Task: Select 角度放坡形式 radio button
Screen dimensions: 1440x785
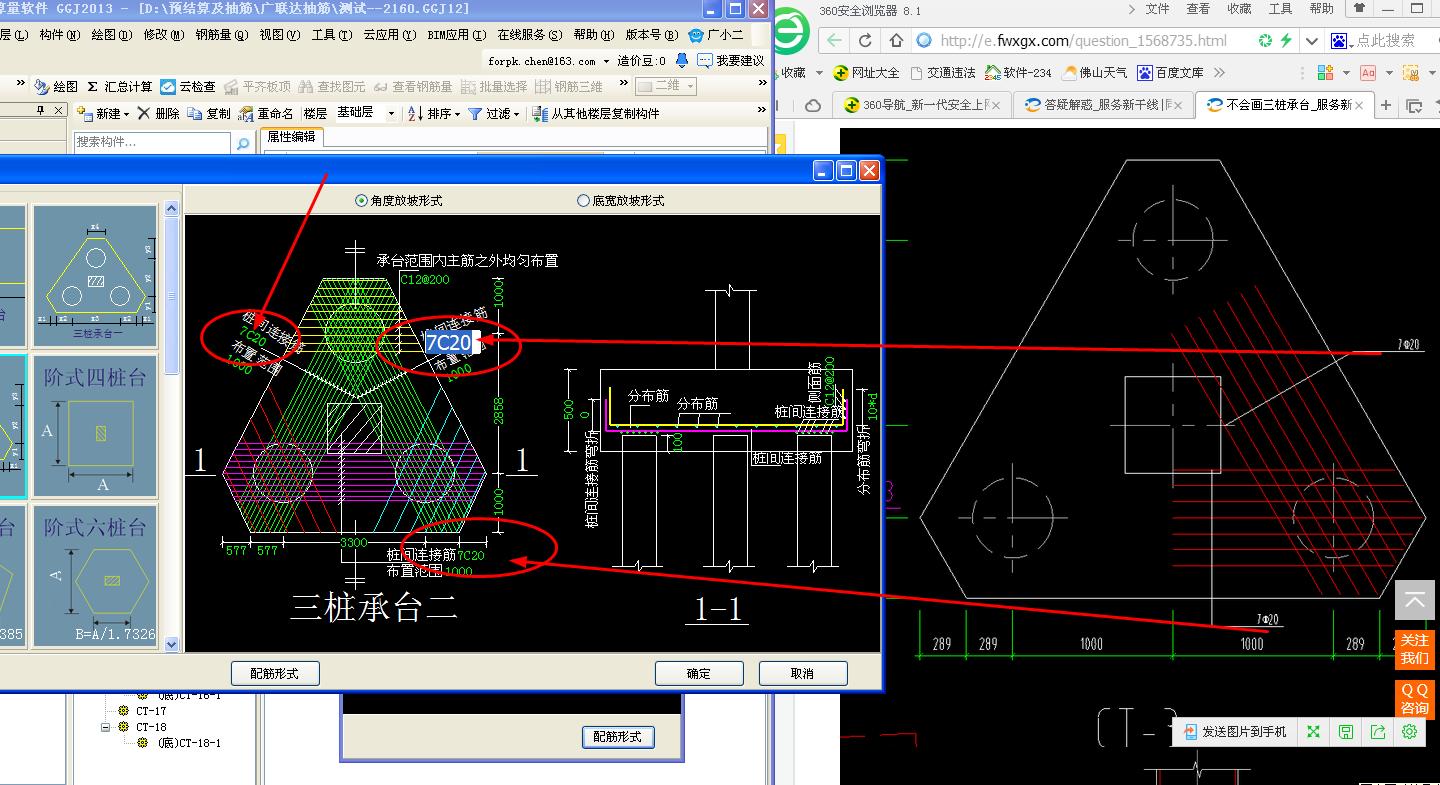Action: coord(362,201)
